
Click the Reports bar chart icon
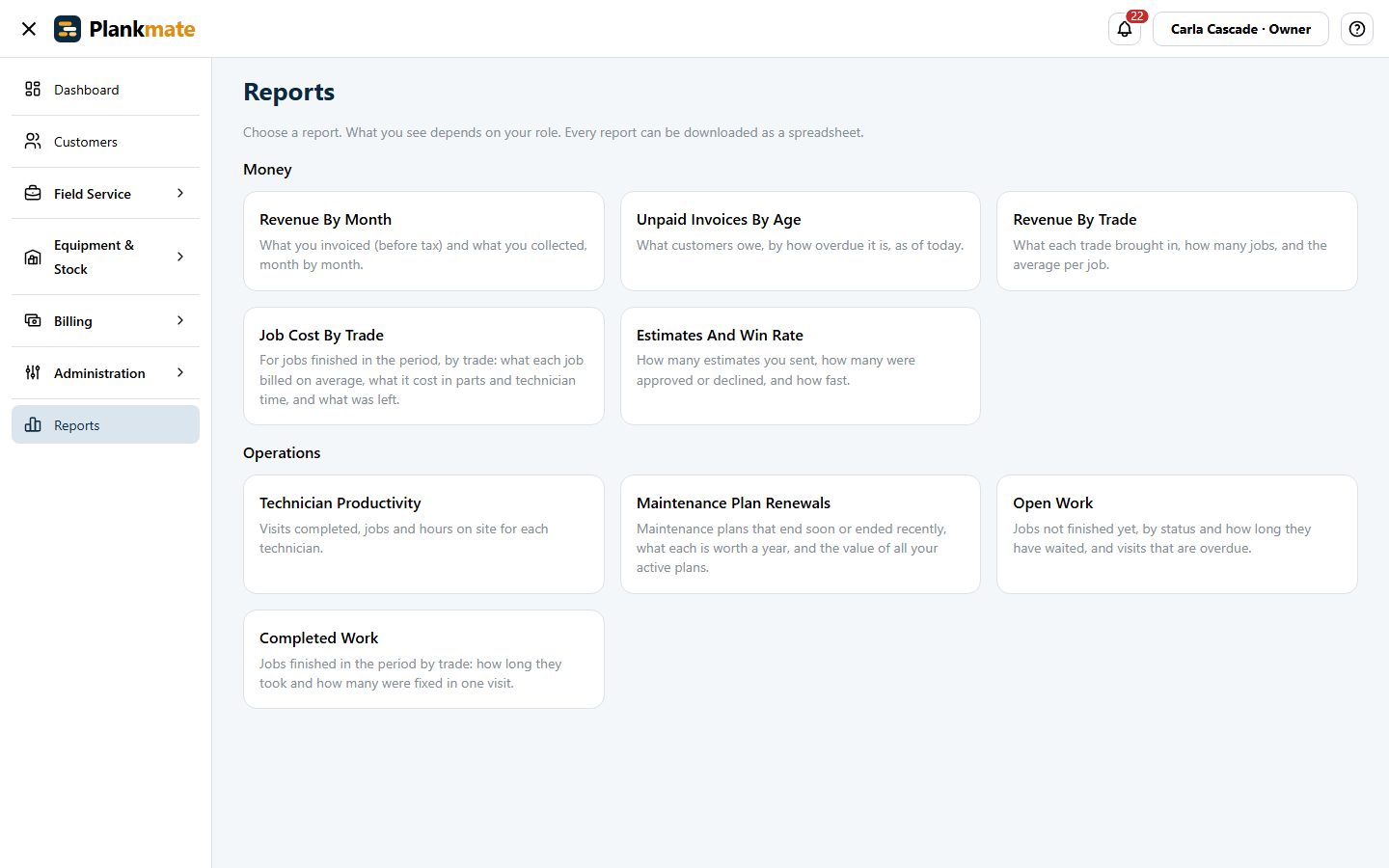click(x=33, y=424)
